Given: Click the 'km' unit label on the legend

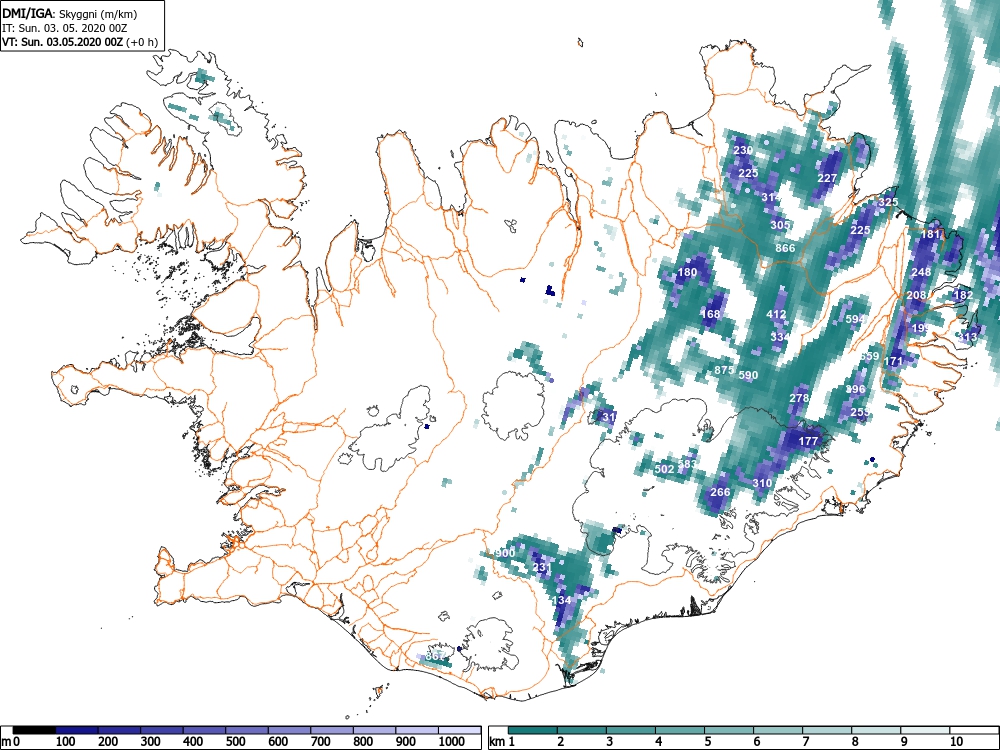Looking at the screenshot, I should tap(497, 742).
